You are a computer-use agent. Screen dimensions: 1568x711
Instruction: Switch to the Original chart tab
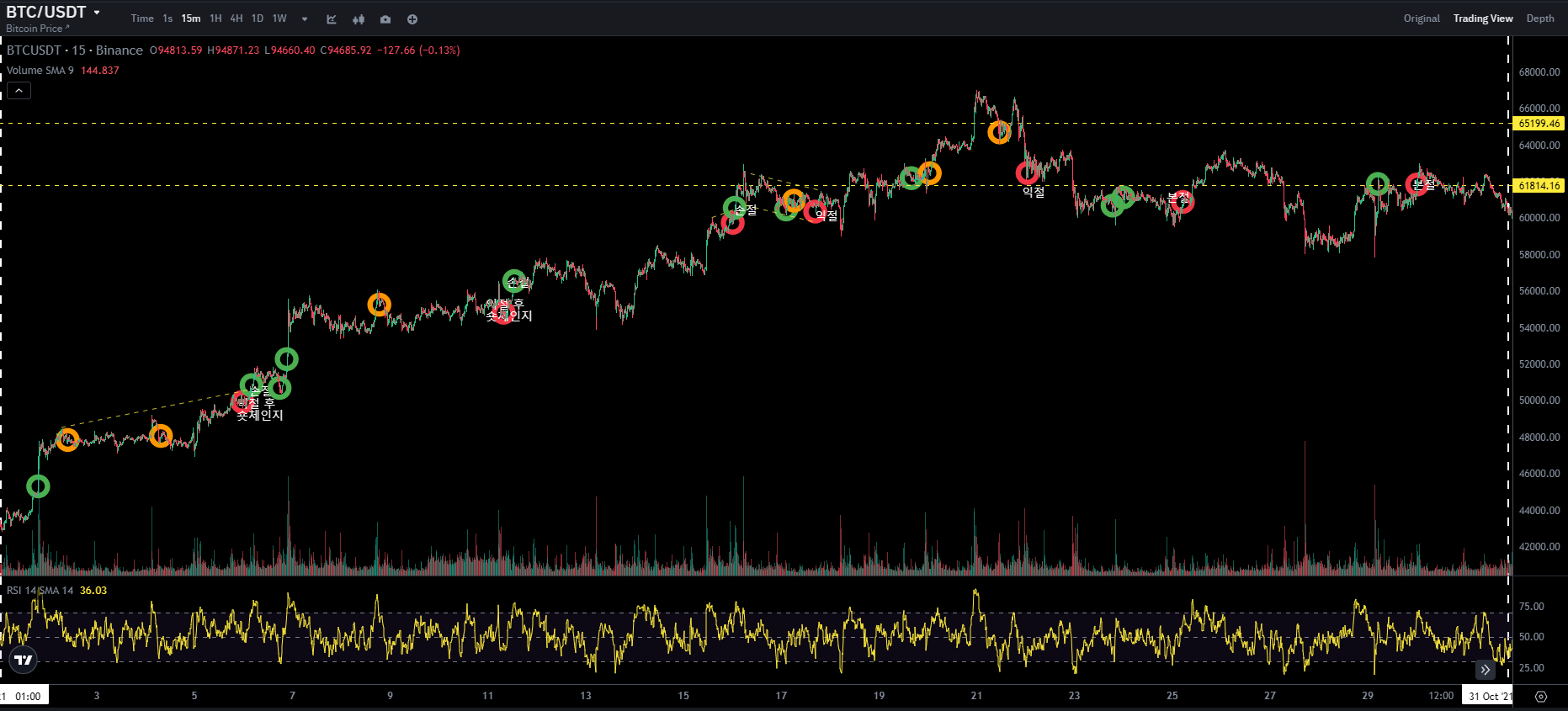(x=1422, y=19)
